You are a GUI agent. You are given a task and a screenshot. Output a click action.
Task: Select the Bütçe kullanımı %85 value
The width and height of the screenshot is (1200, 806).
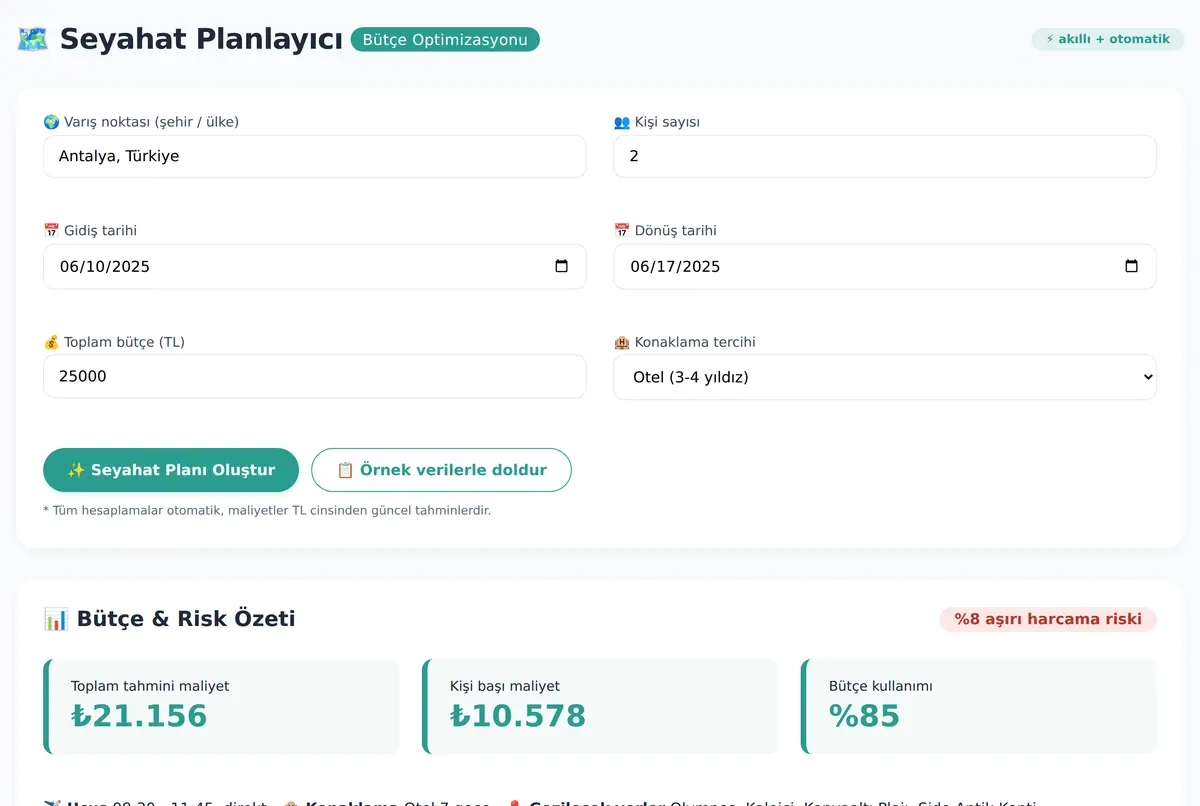point(865,716)
